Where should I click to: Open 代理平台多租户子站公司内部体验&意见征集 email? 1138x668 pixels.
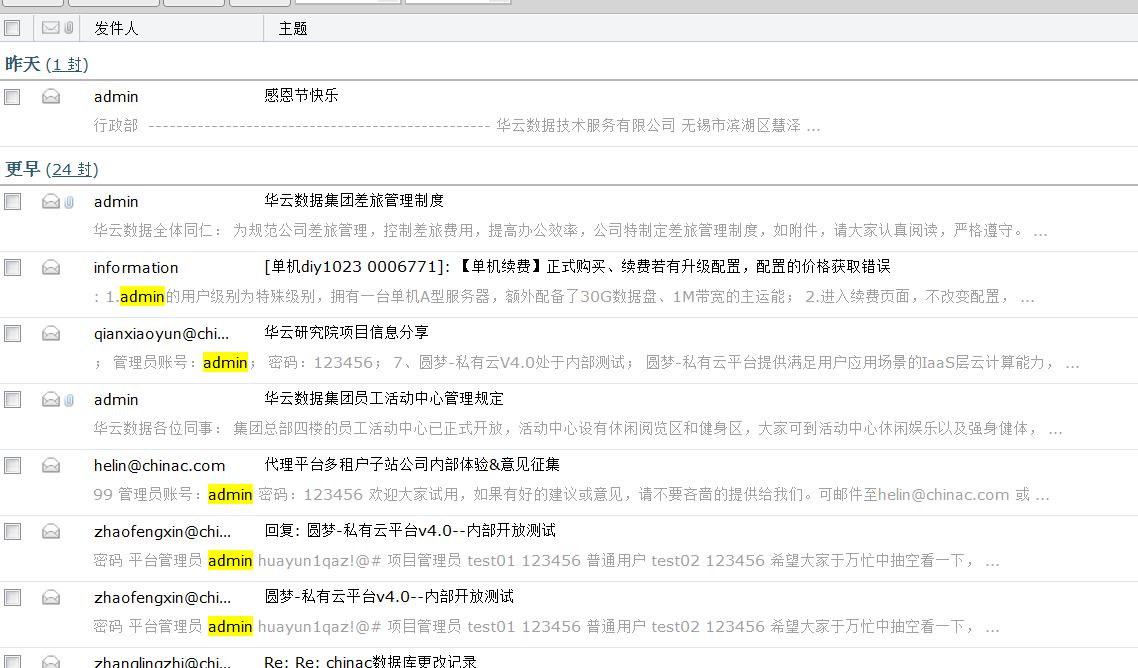[412, 465]
